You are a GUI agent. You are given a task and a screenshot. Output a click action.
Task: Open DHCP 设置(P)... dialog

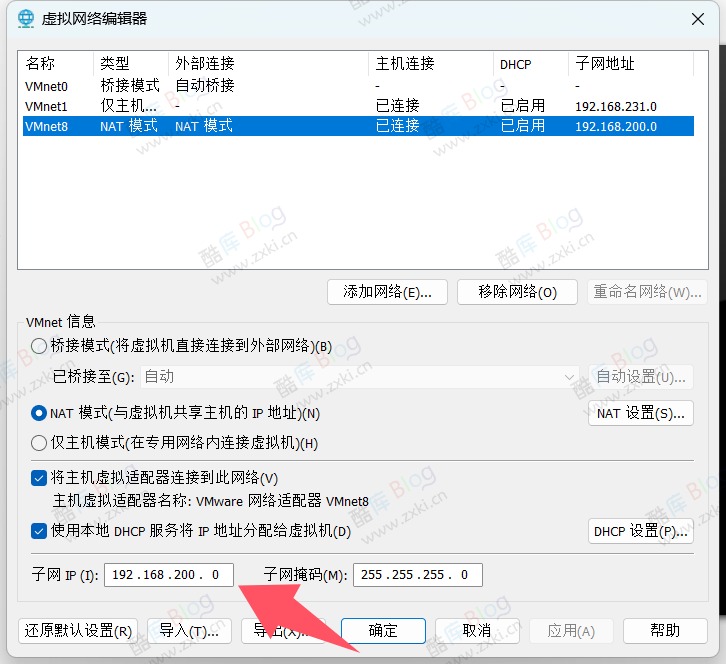pos(641,531)
